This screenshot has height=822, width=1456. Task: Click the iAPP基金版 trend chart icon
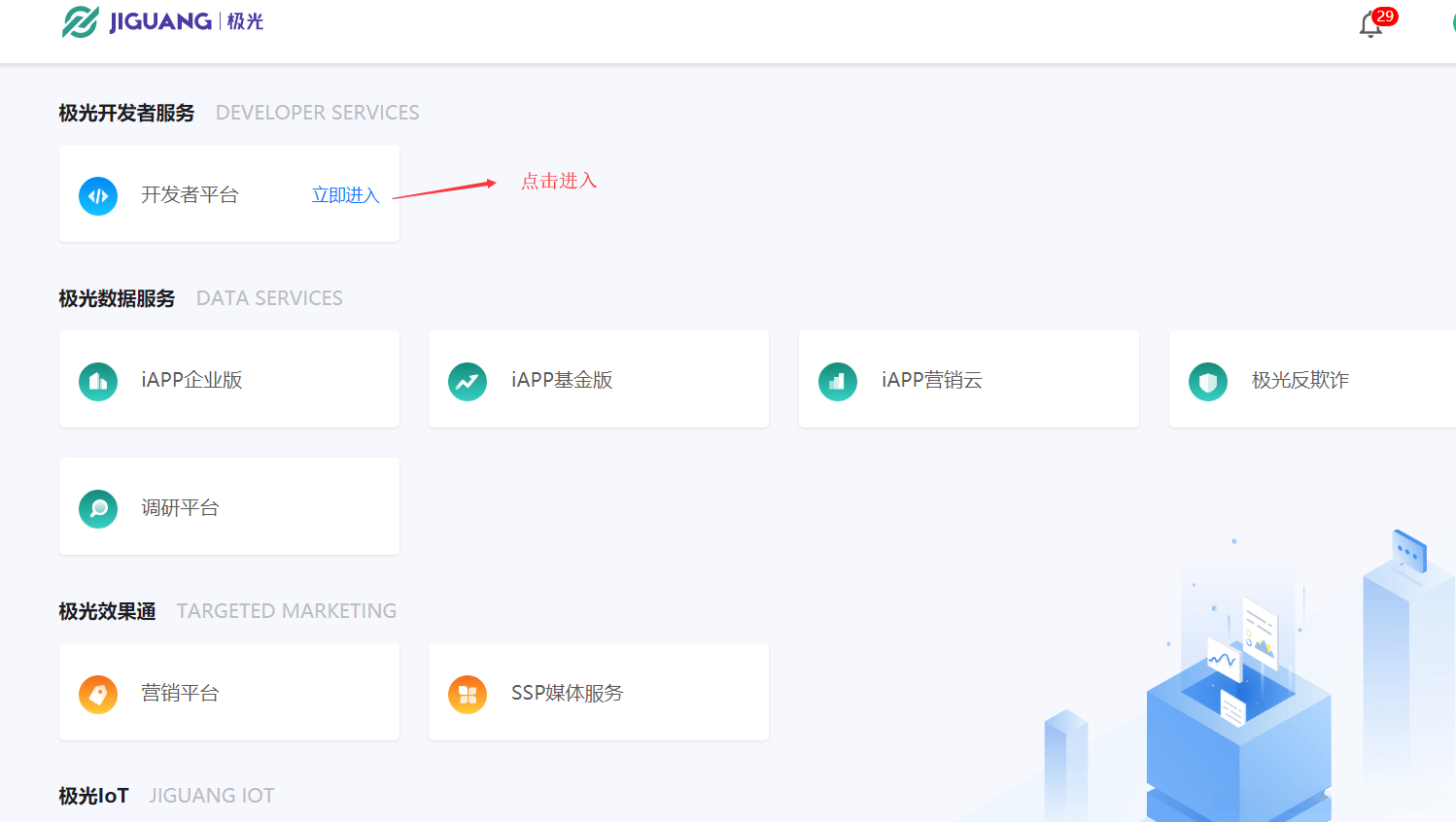[468, 381]
